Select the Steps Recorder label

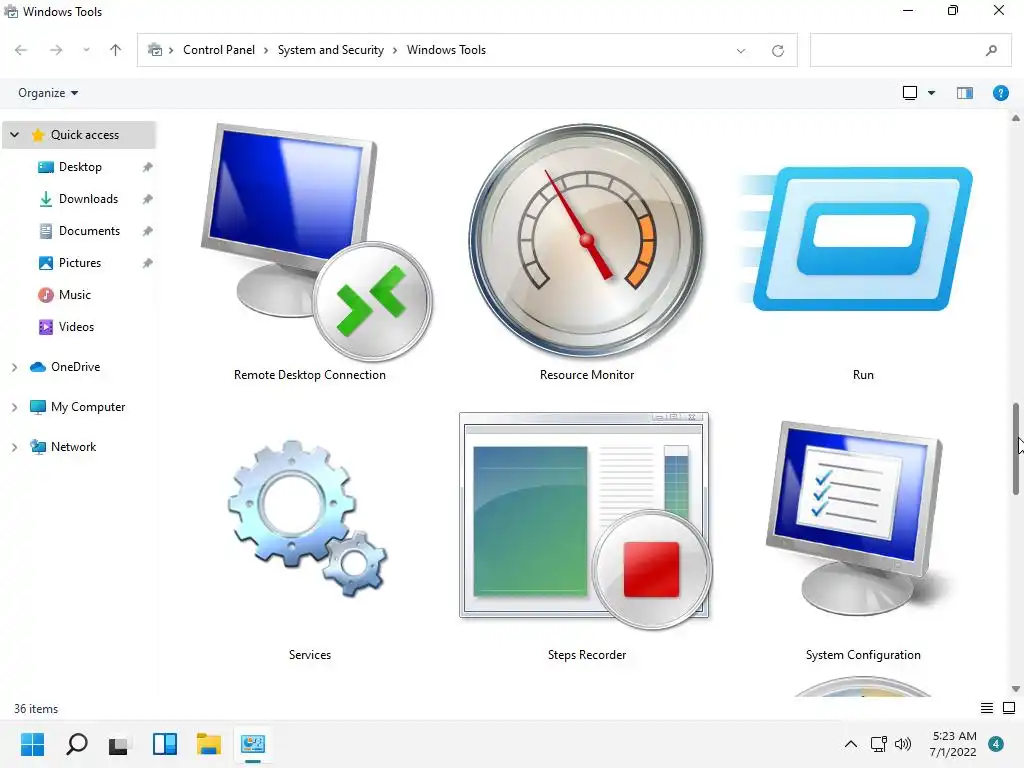click(586, 655)
